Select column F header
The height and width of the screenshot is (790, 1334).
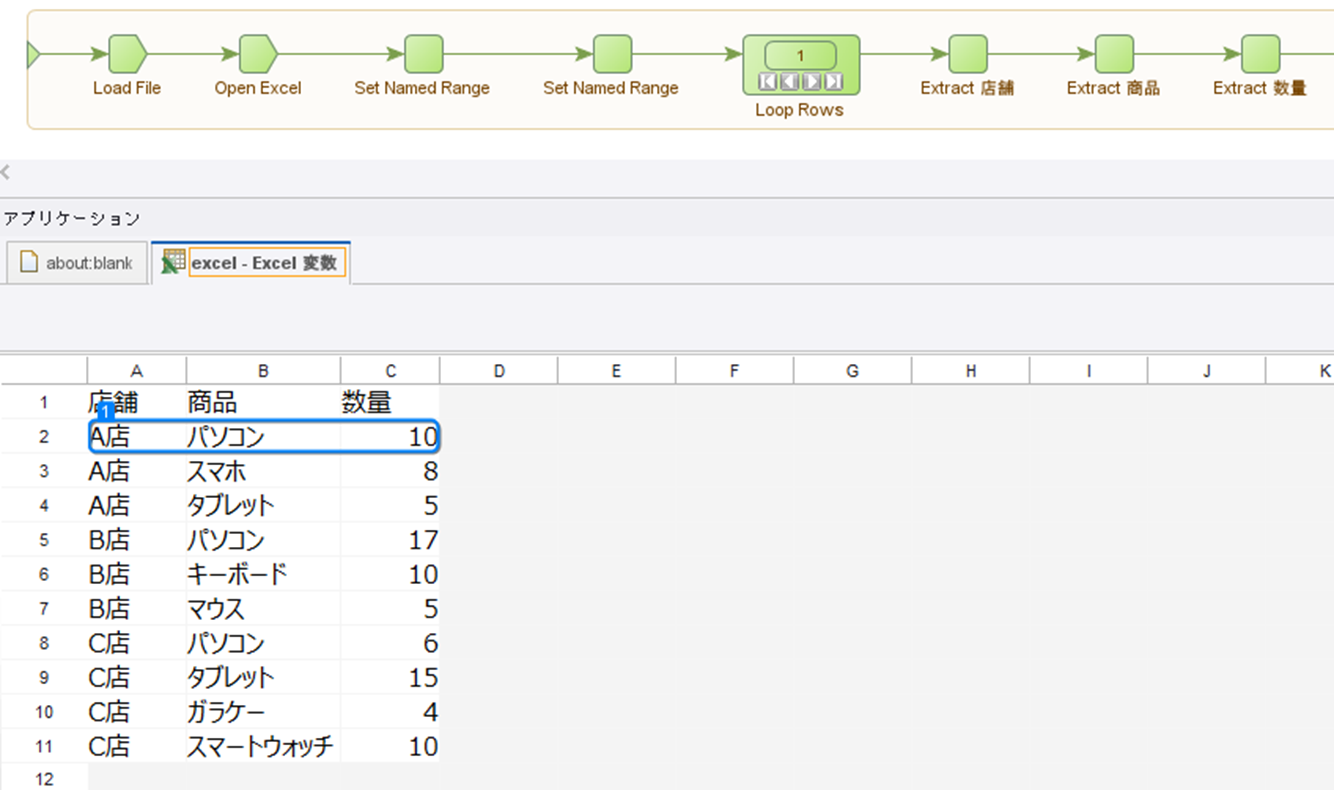(x=734, y=371)
